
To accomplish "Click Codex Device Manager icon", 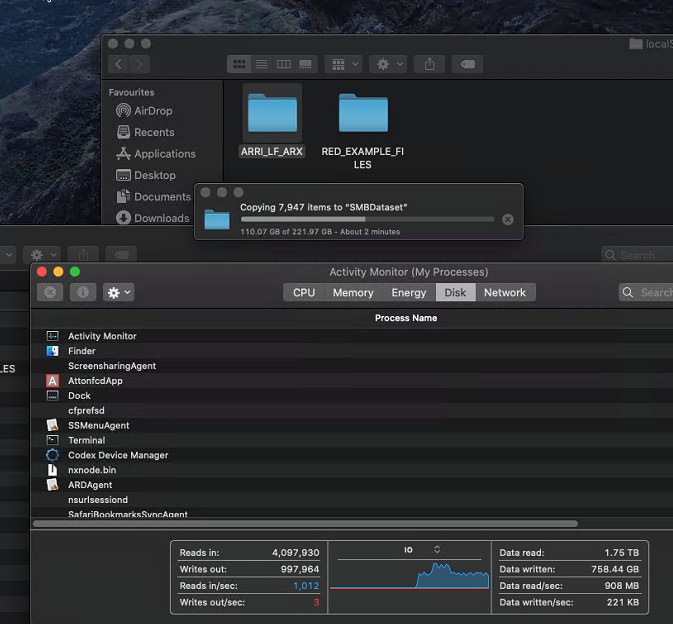I will (52, 455).
